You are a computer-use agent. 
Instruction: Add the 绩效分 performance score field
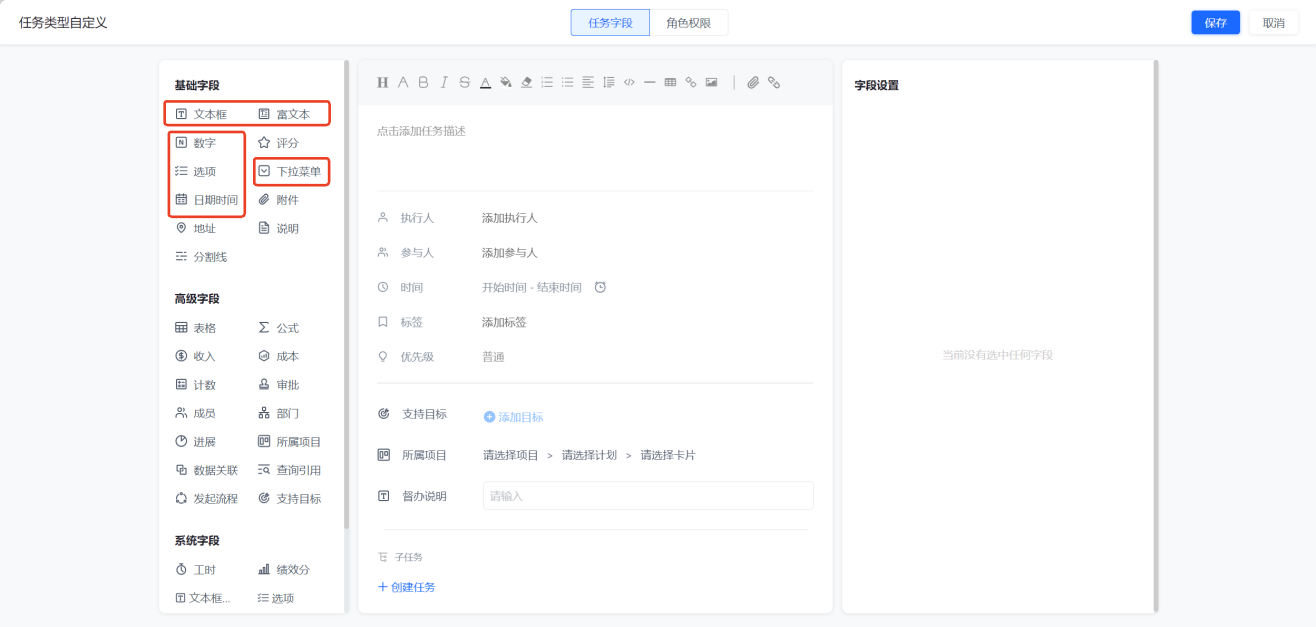tap(284, 570)
